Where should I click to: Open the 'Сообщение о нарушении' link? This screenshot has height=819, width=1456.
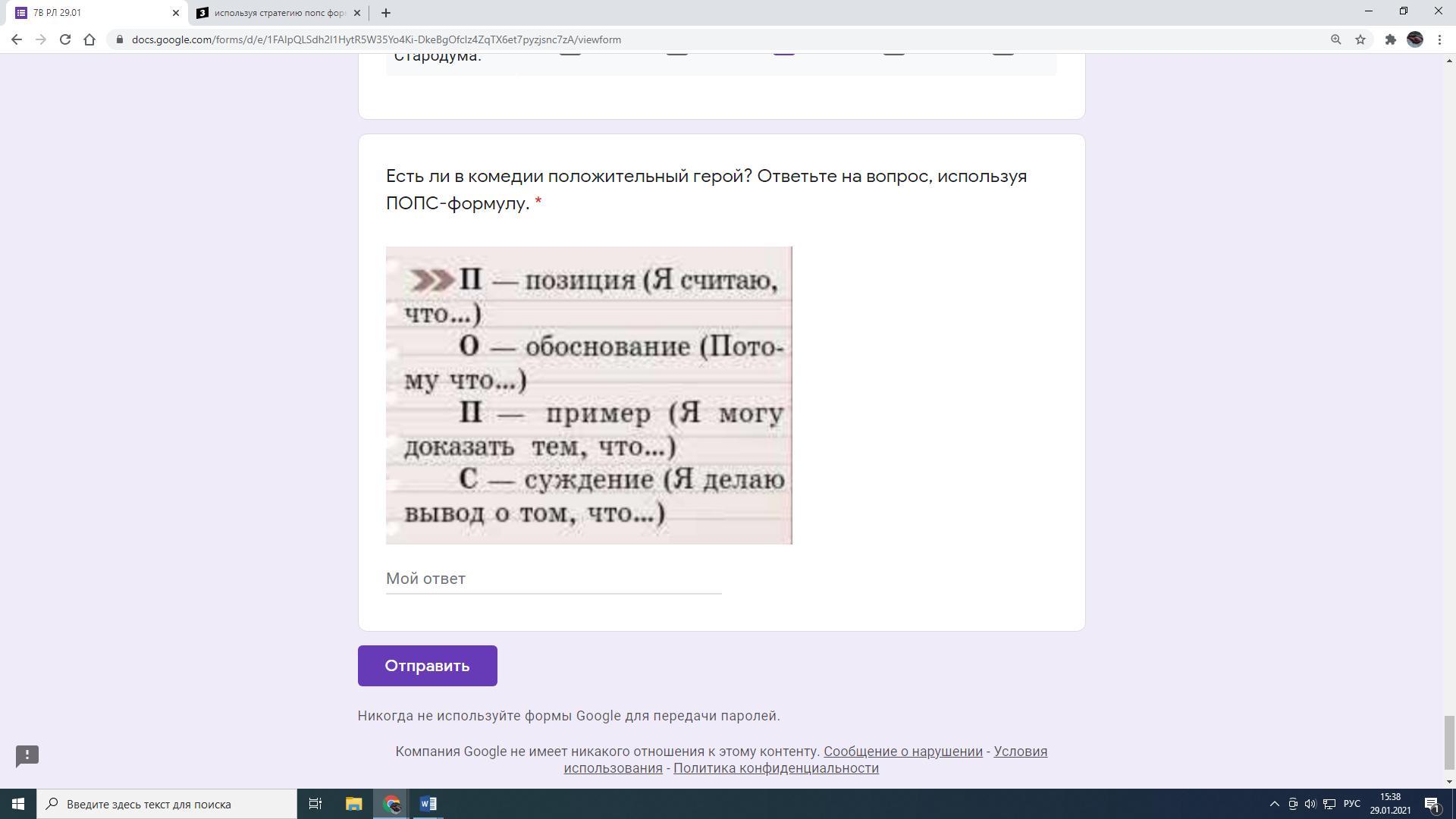[902, 752]
